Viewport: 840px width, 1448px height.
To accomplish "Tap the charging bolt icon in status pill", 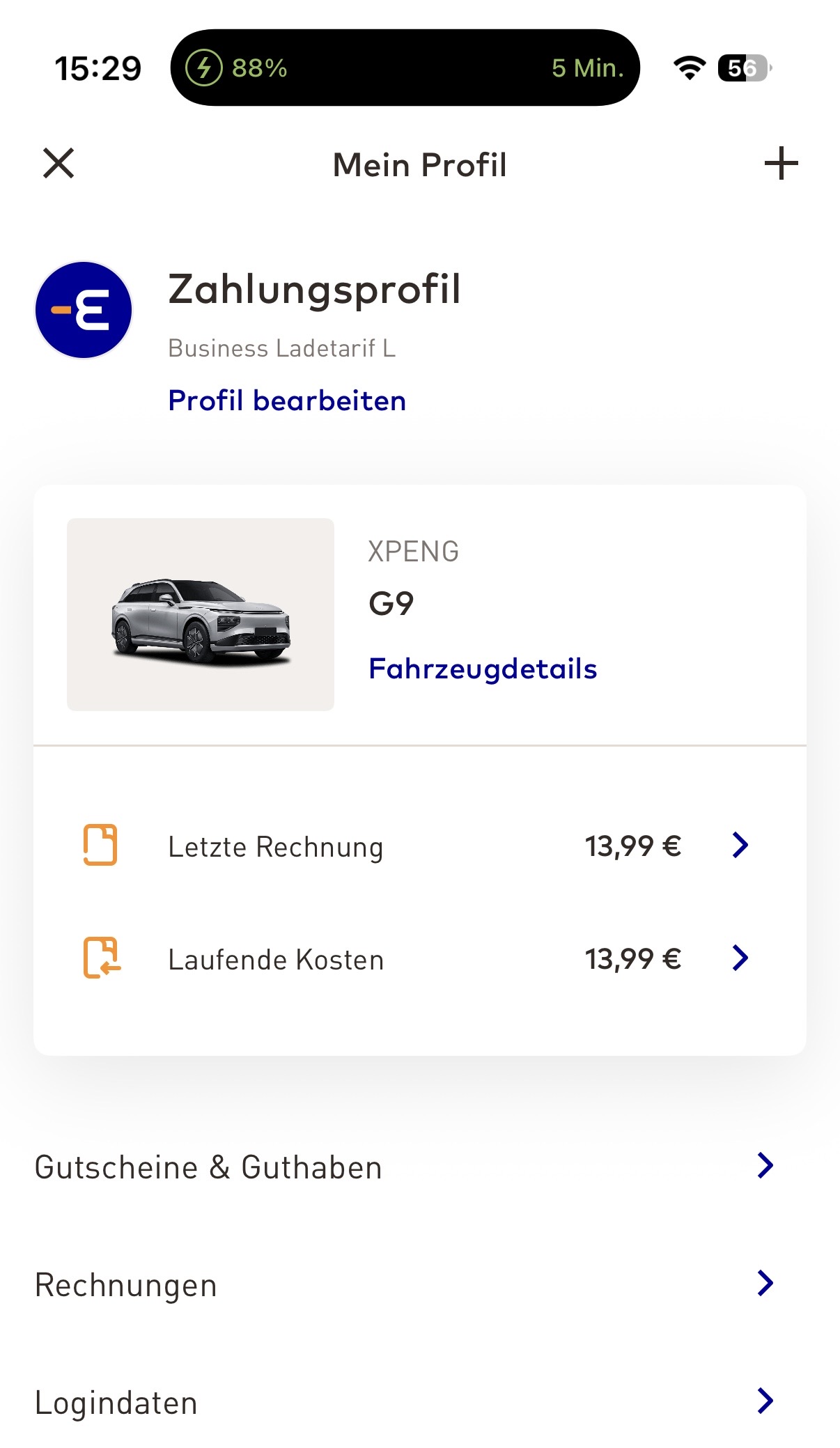I will click(203, 68).
